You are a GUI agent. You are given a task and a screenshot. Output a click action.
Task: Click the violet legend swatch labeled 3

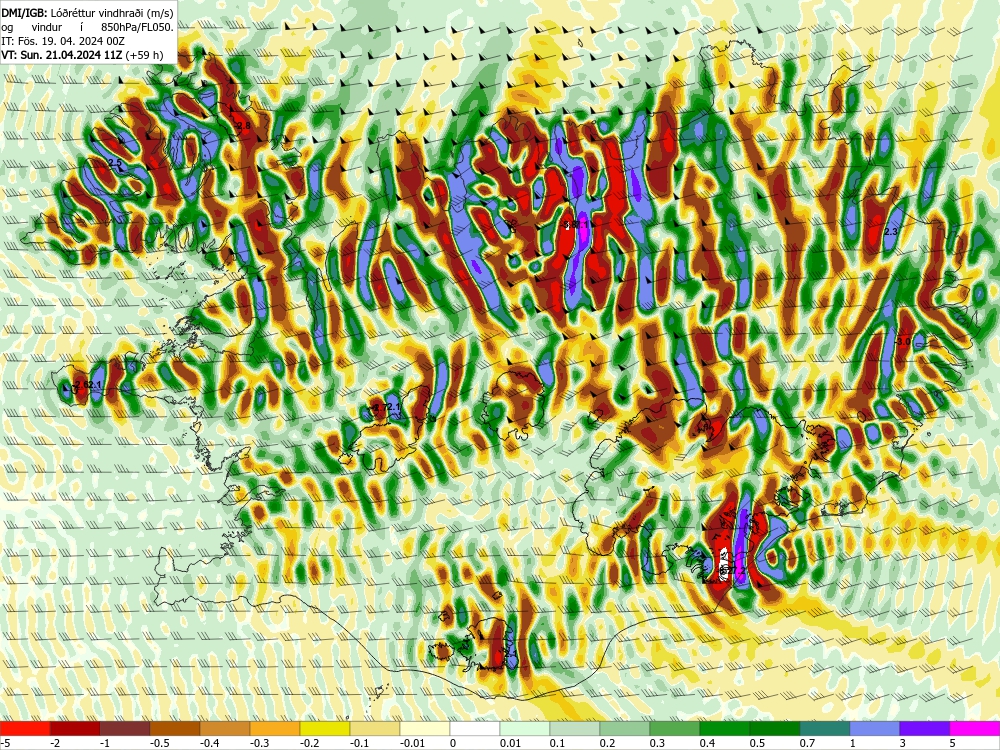(925, 728)
